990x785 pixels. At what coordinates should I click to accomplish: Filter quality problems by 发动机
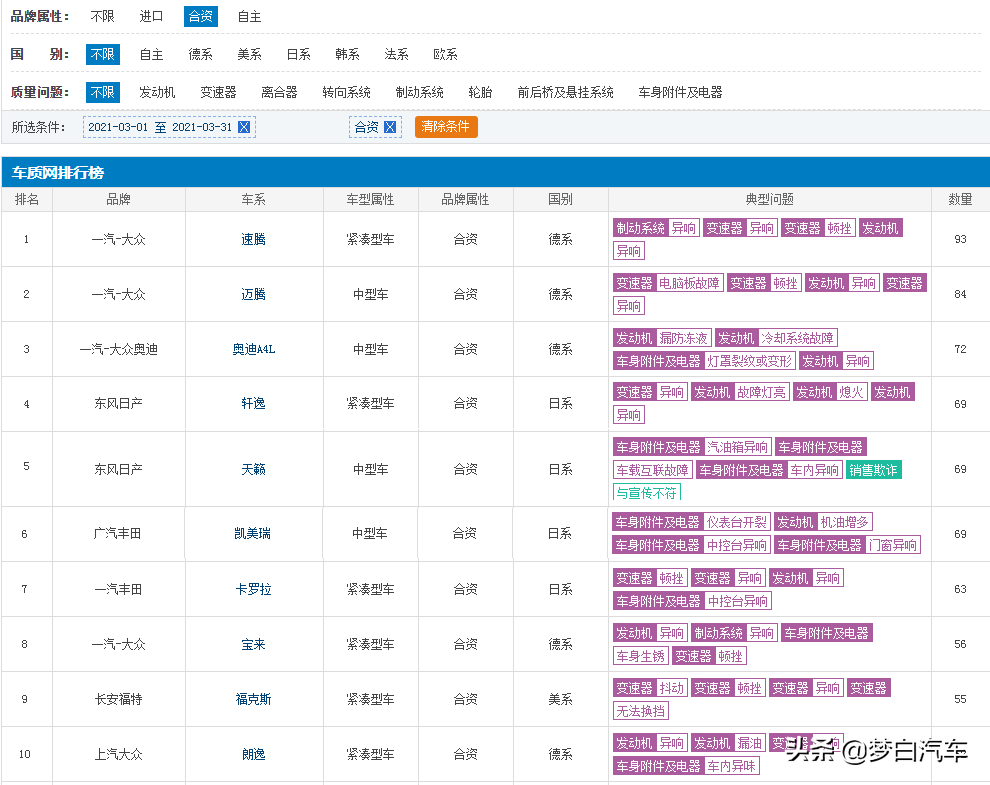(x=157, y=92)
